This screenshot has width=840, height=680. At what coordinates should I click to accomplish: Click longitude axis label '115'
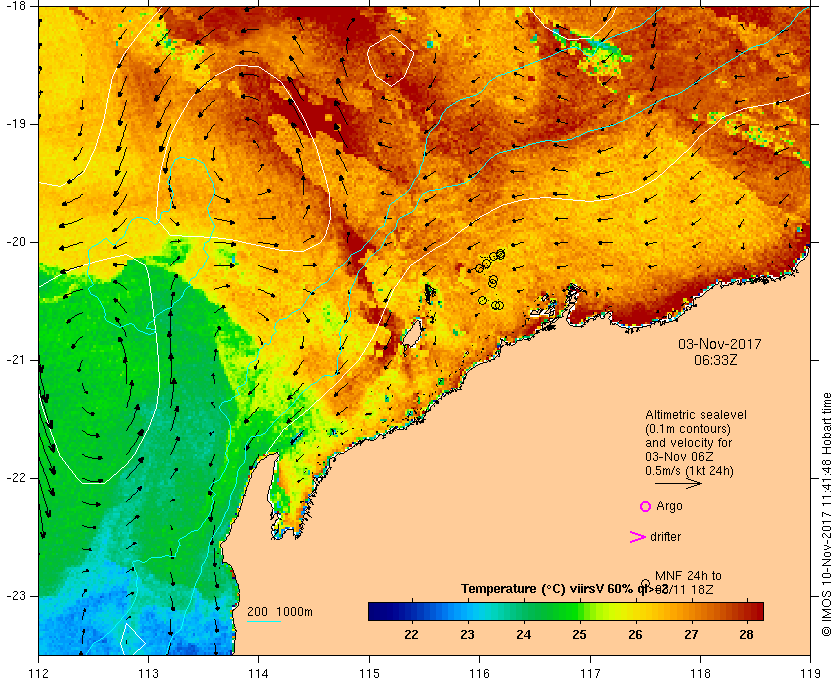point(369,673)
